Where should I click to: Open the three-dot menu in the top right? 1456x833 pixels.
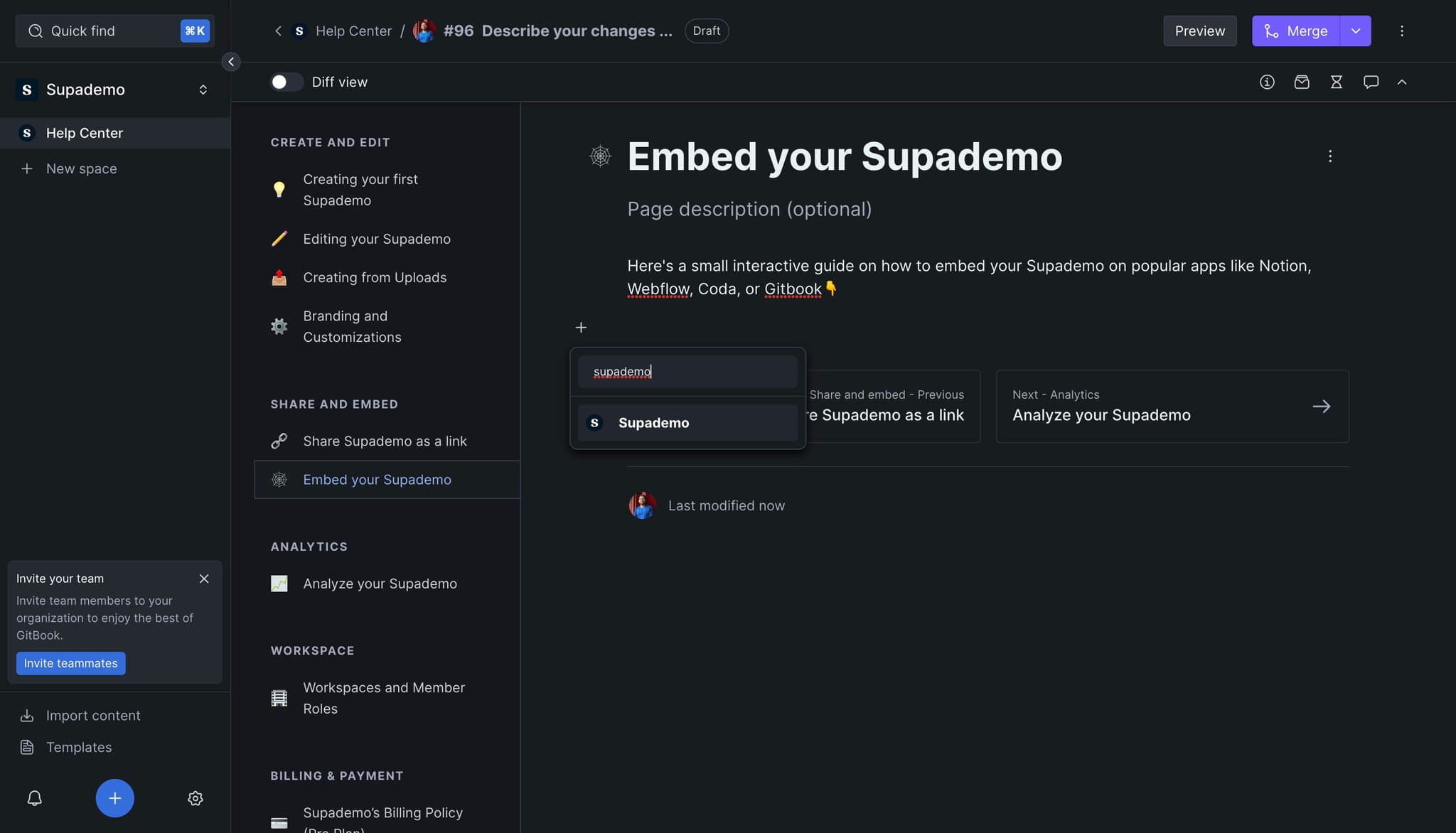click(1401, 31)
